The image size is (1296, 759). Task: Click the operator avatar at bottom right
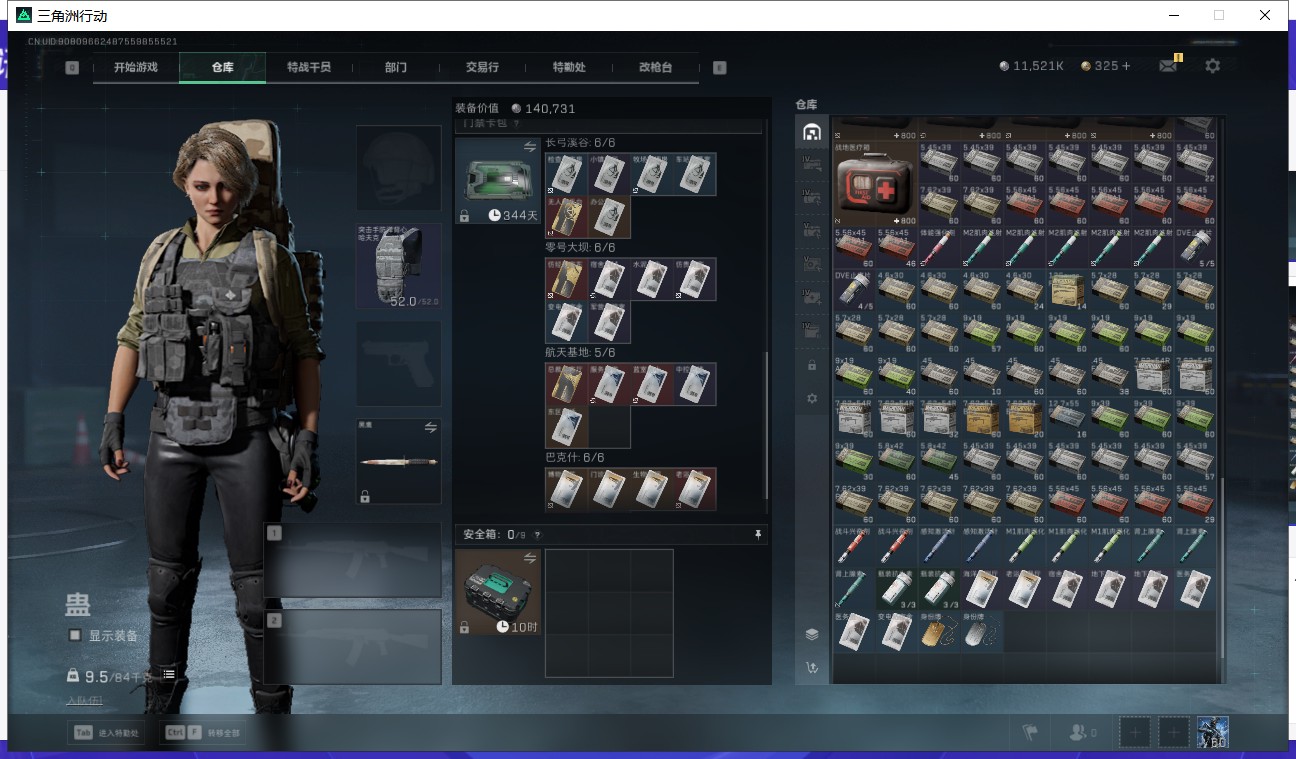1212,732
